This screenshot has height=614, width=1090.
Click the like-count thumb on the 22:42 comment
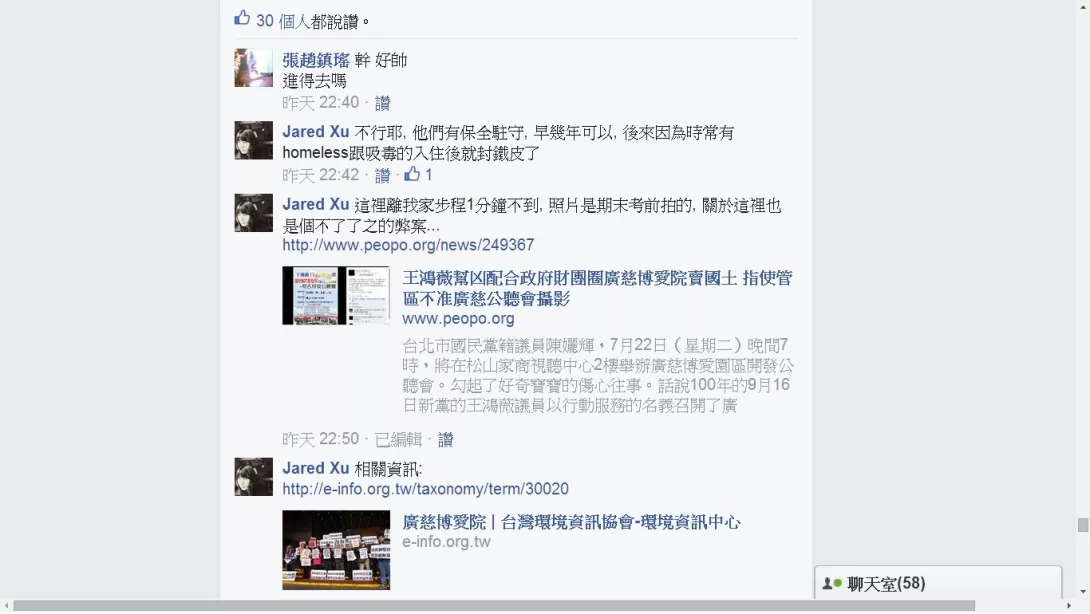coord(412,174)
